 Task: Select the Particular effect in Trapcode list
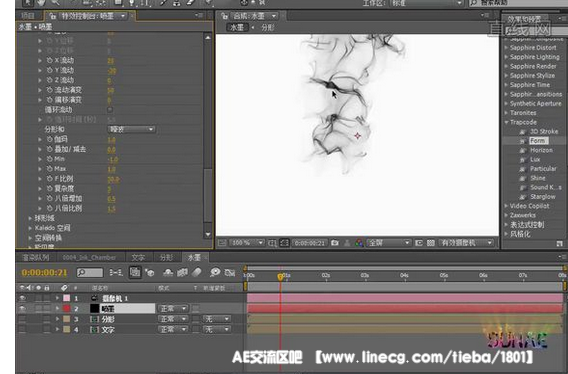(543, 169)
